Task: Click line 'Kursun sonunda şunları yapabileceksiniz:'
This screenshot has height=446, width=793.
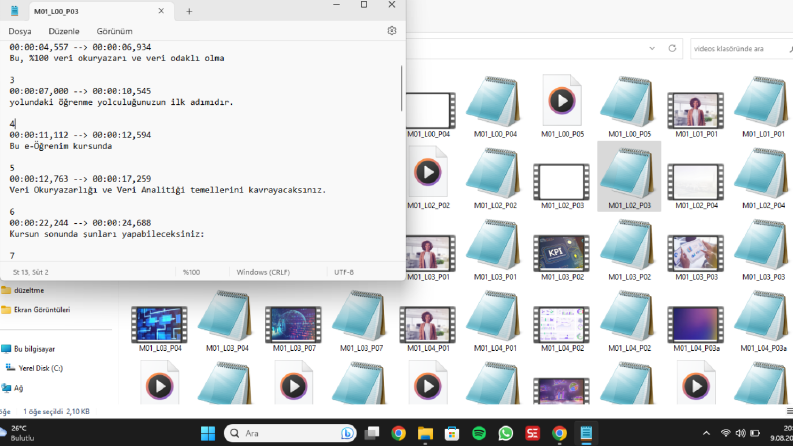Action: [107, 234]
